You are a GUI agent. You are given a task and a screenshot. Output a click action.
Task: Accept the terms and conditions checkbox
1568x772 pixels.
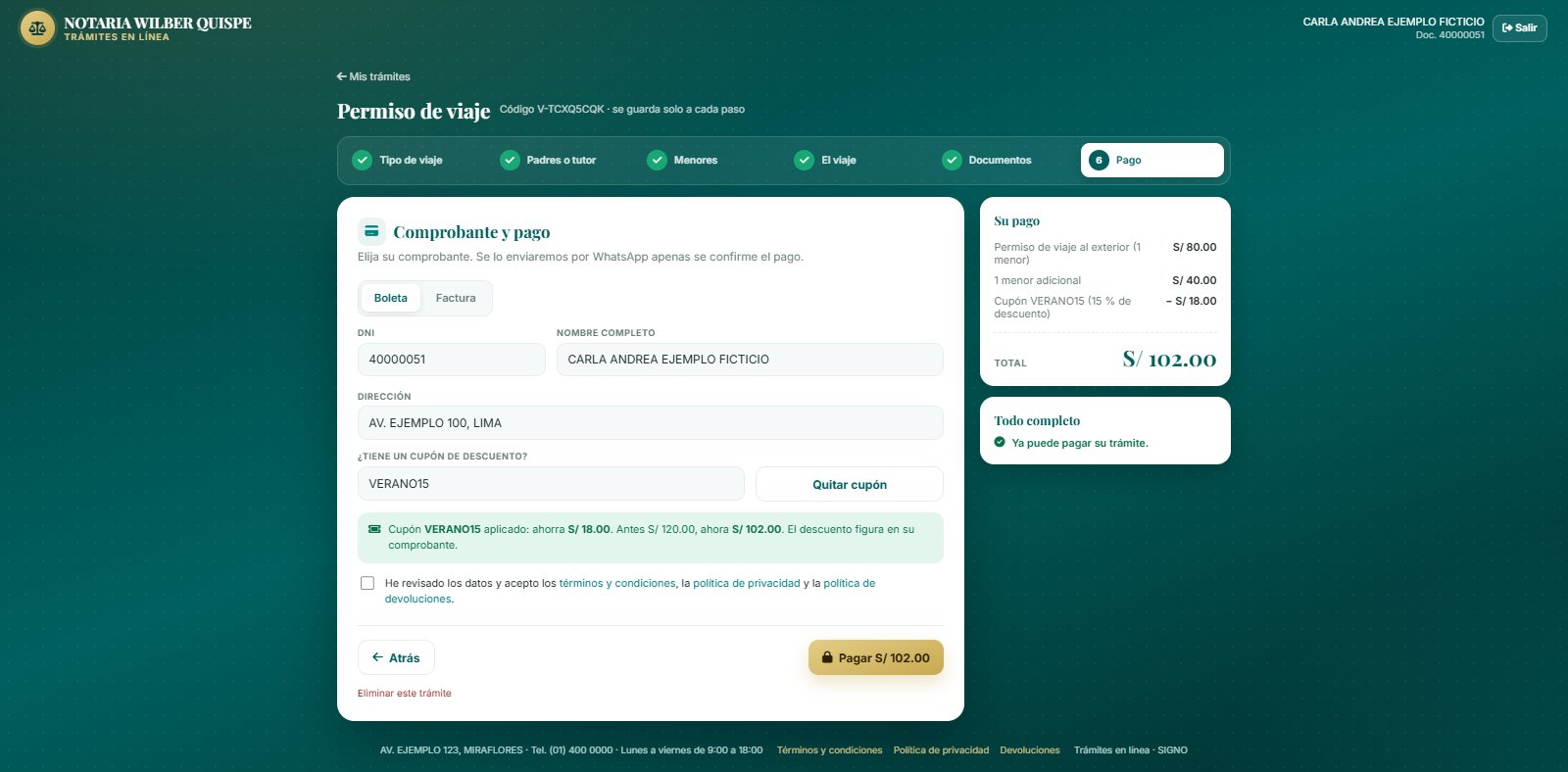point(367,583)
